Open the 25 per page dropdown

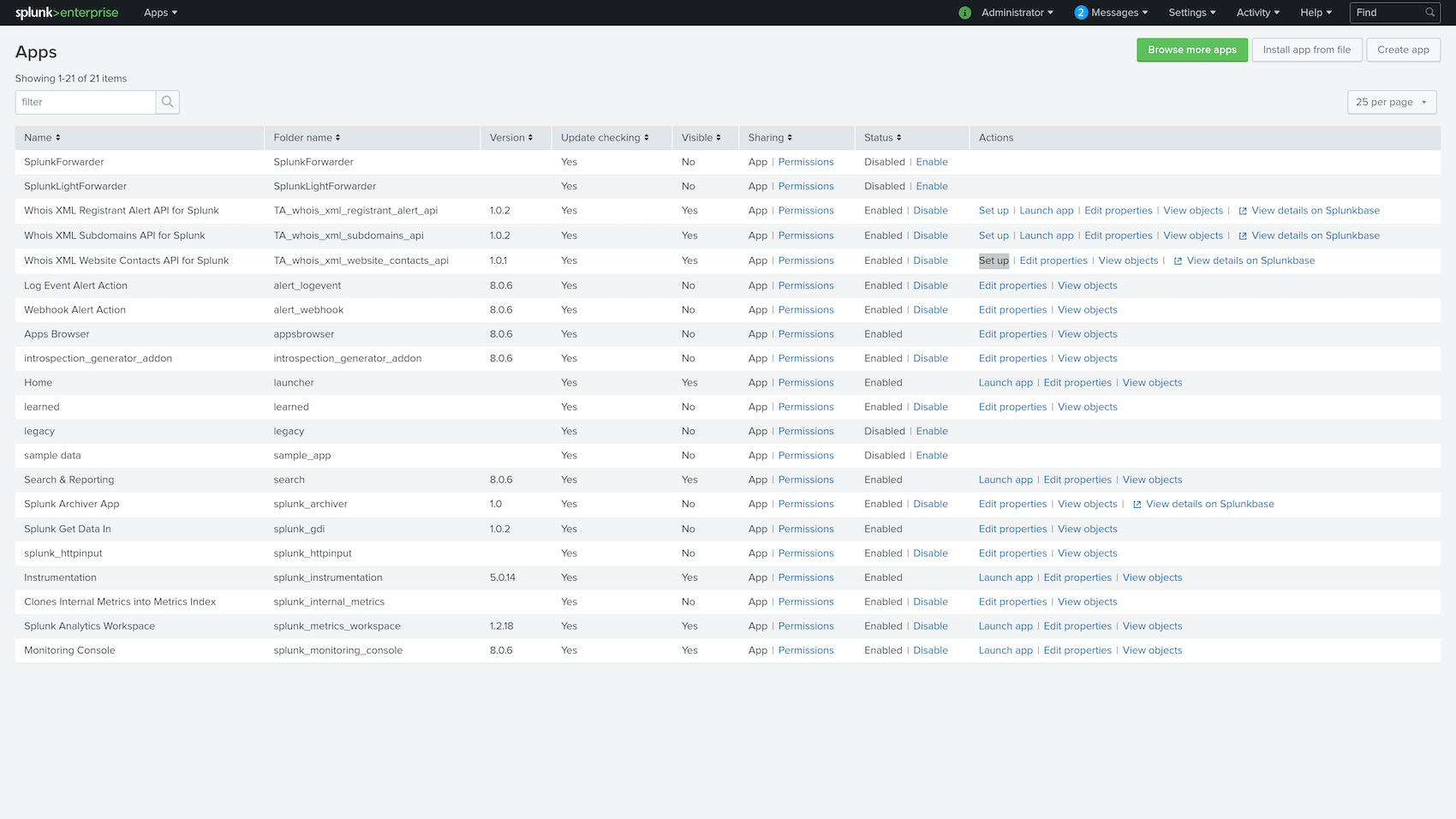point(1392,102)
